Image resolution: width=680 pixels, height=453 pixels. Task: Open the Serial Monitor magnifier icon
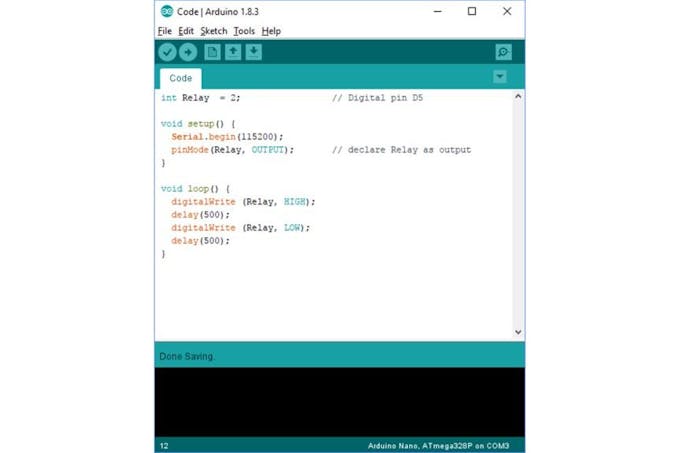[x=503, y=52]
